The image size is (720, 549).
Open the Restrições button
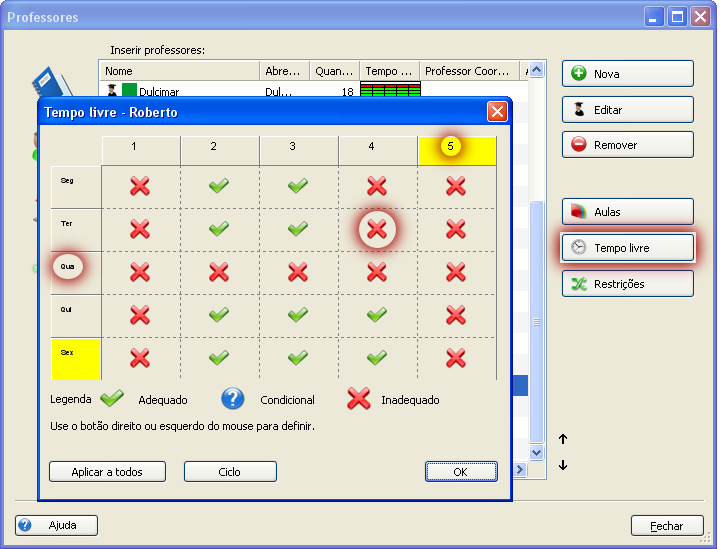[627, 284]
